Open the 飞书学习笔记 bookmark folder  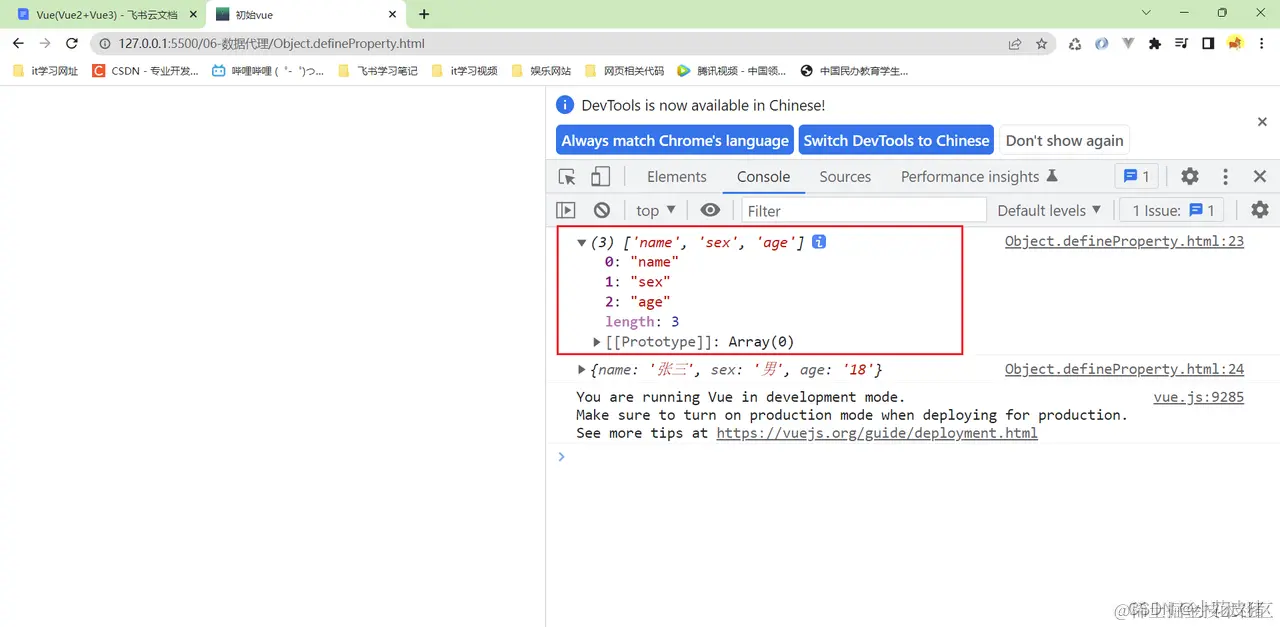[x=378, y=71]
